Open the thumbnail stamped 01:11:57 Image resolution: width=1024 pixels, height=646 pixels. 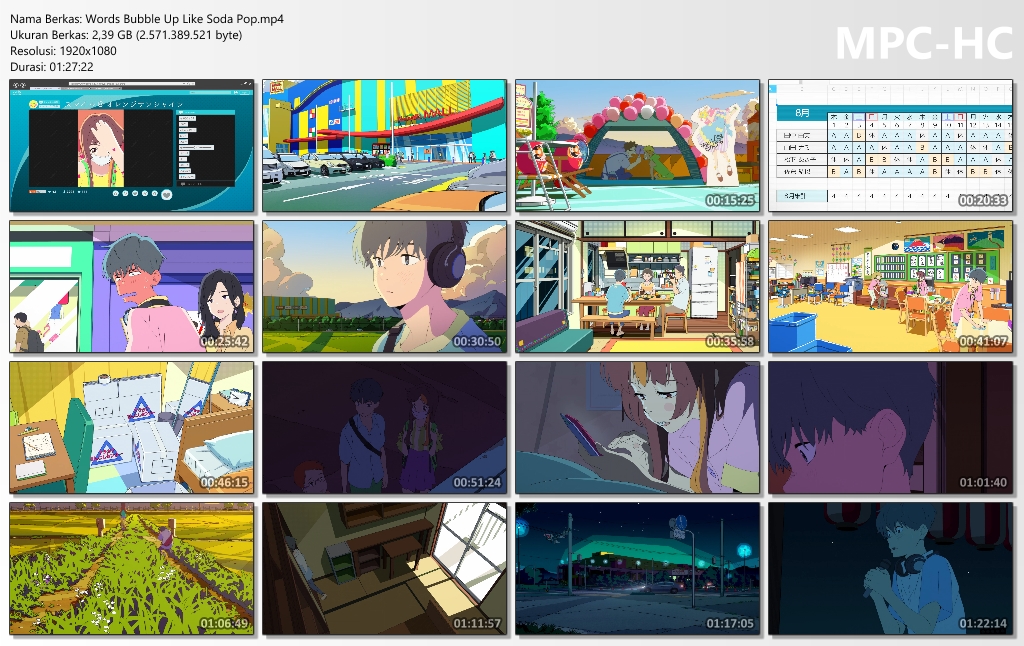point(384,569)
